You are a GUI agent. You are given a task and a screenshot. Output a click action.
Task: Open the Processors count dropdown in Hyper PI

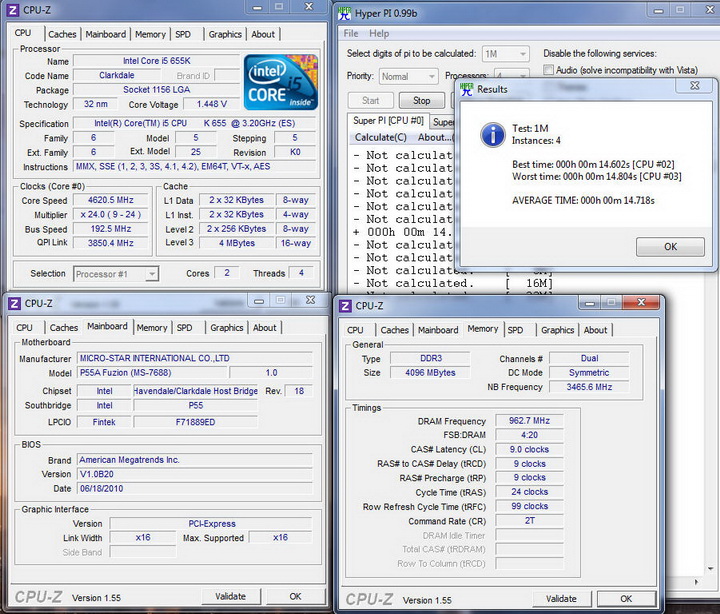[x=512, y=76]
